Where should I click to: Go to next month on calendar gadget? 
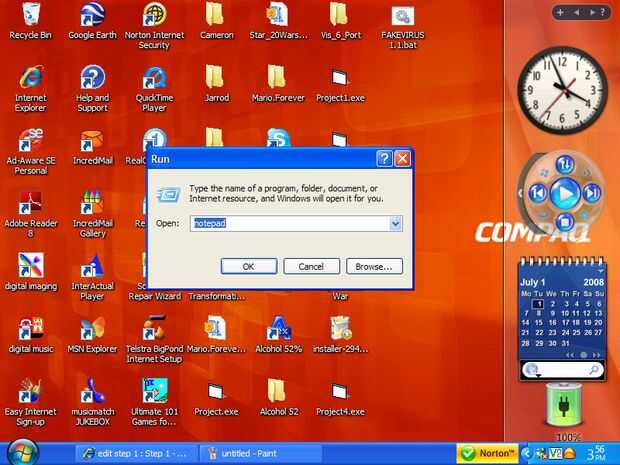(x=596, y=355)
